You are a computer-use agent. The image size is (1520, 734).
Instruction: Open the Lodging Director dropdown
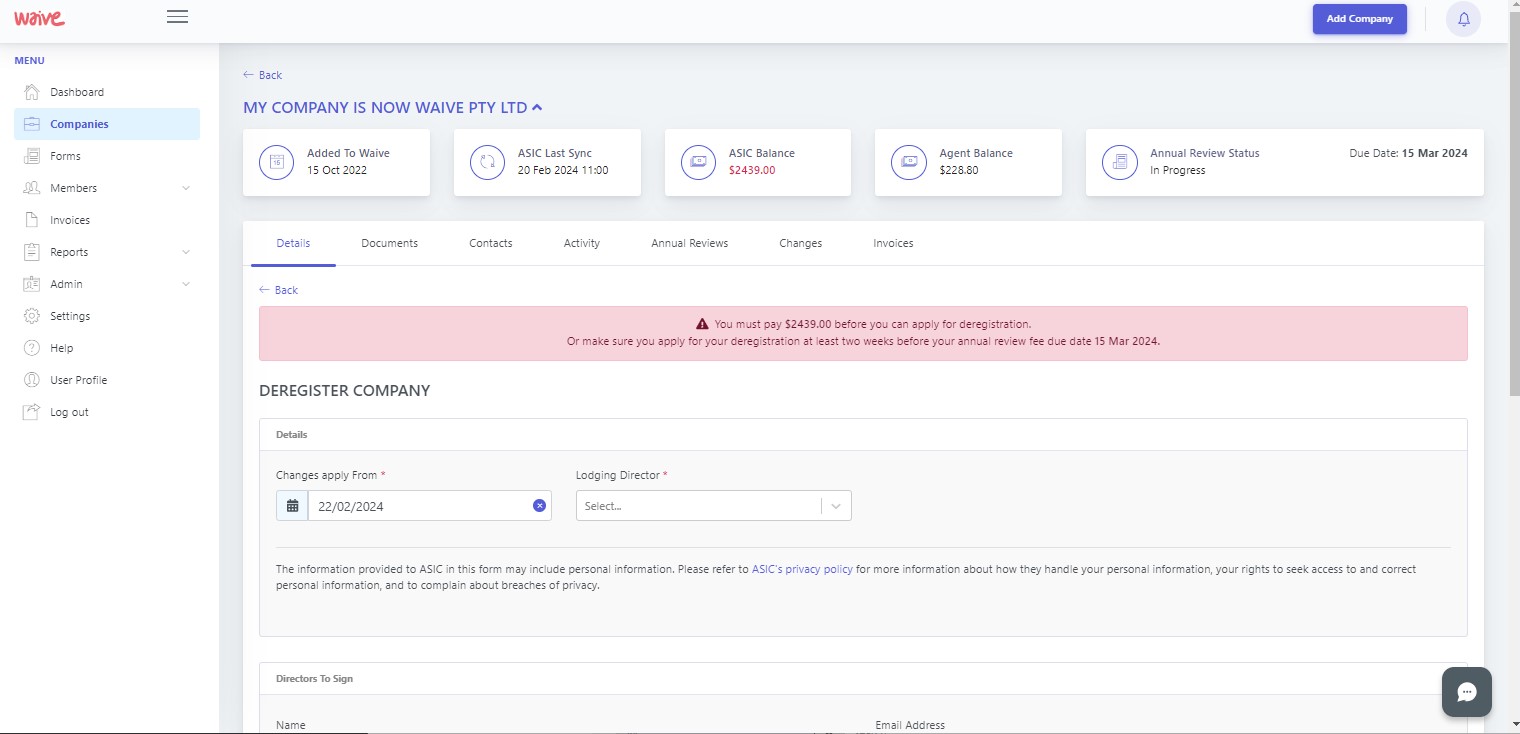point(714,506)
